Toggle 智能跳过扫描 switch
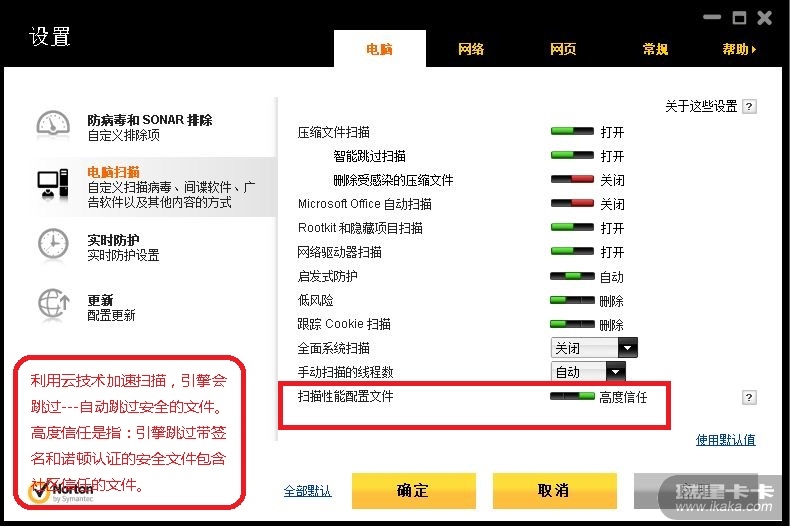This screenshot has width=790, height=526. (x=572, y=156)
